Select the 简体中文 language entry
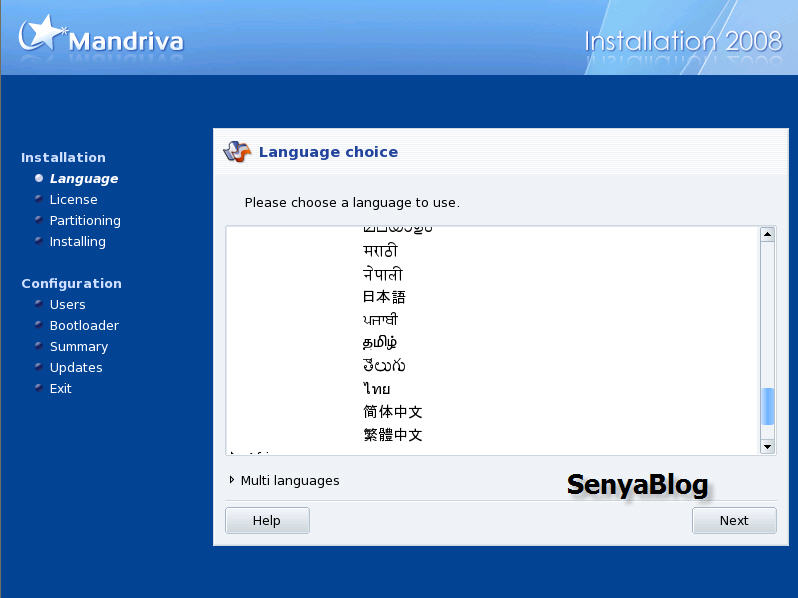Viewport: 798px width, 598px height. [392, 412]
